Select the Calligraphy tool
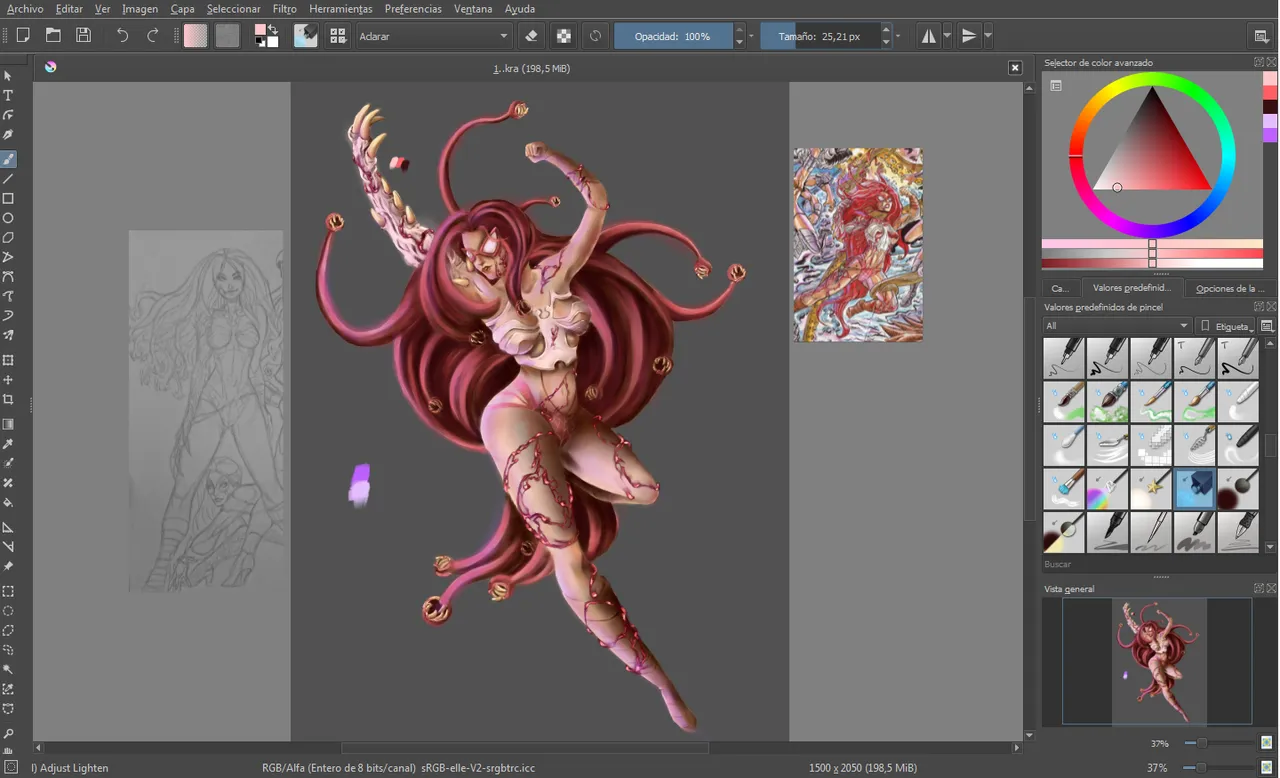Screen dimensions: 1280x778 tap(8, 135)
